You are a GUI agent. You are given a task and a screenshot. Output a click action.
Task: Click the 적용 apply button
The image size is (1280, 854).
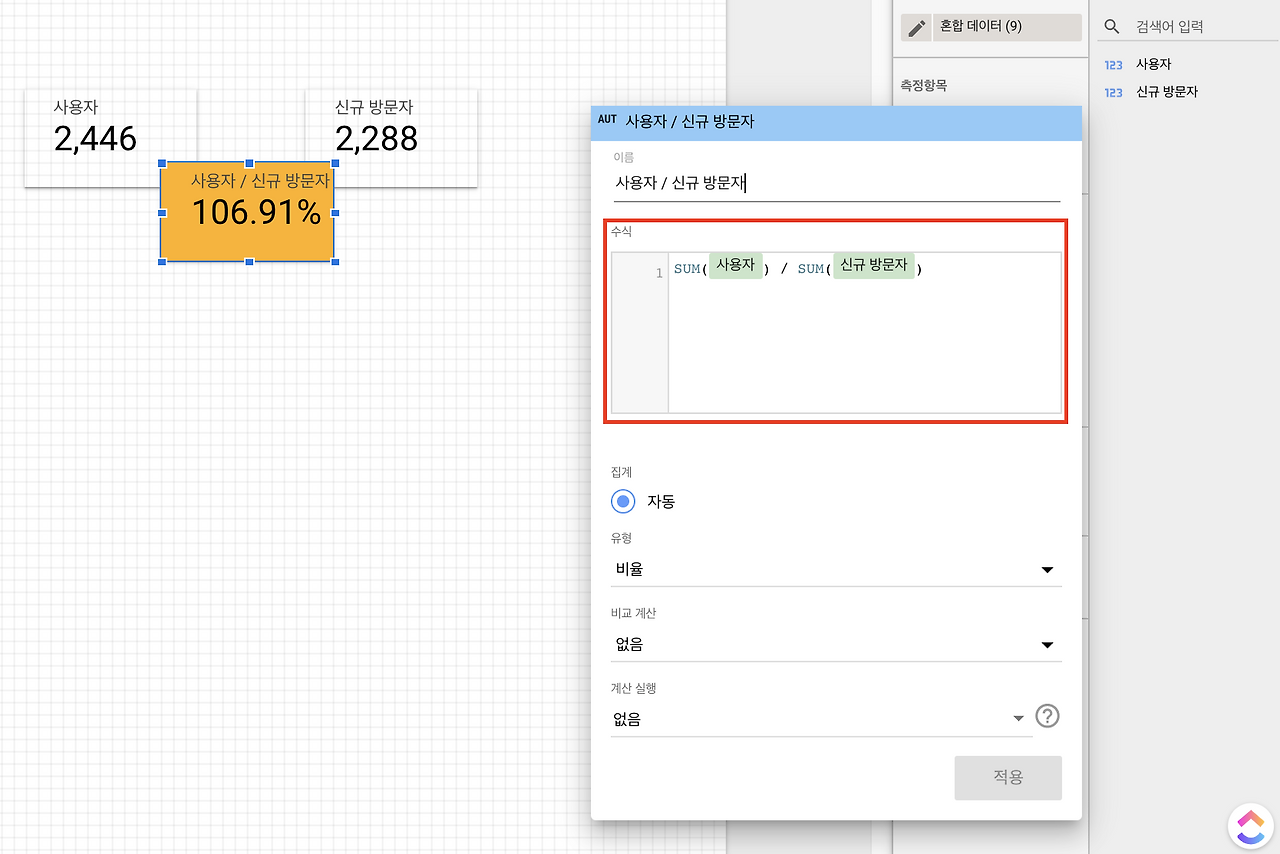[1008, 777]
